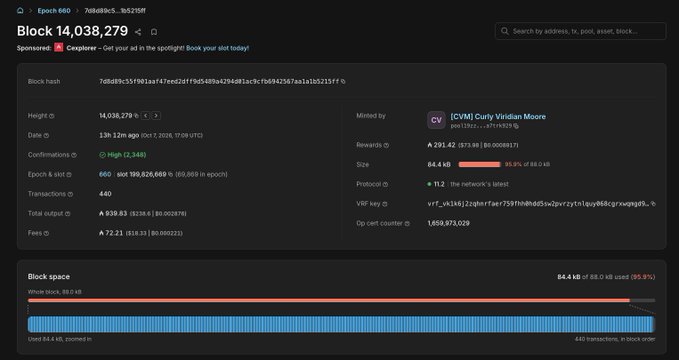
Task: Click the red Cexplorer sponsor logo
Action: pos(58,48)
